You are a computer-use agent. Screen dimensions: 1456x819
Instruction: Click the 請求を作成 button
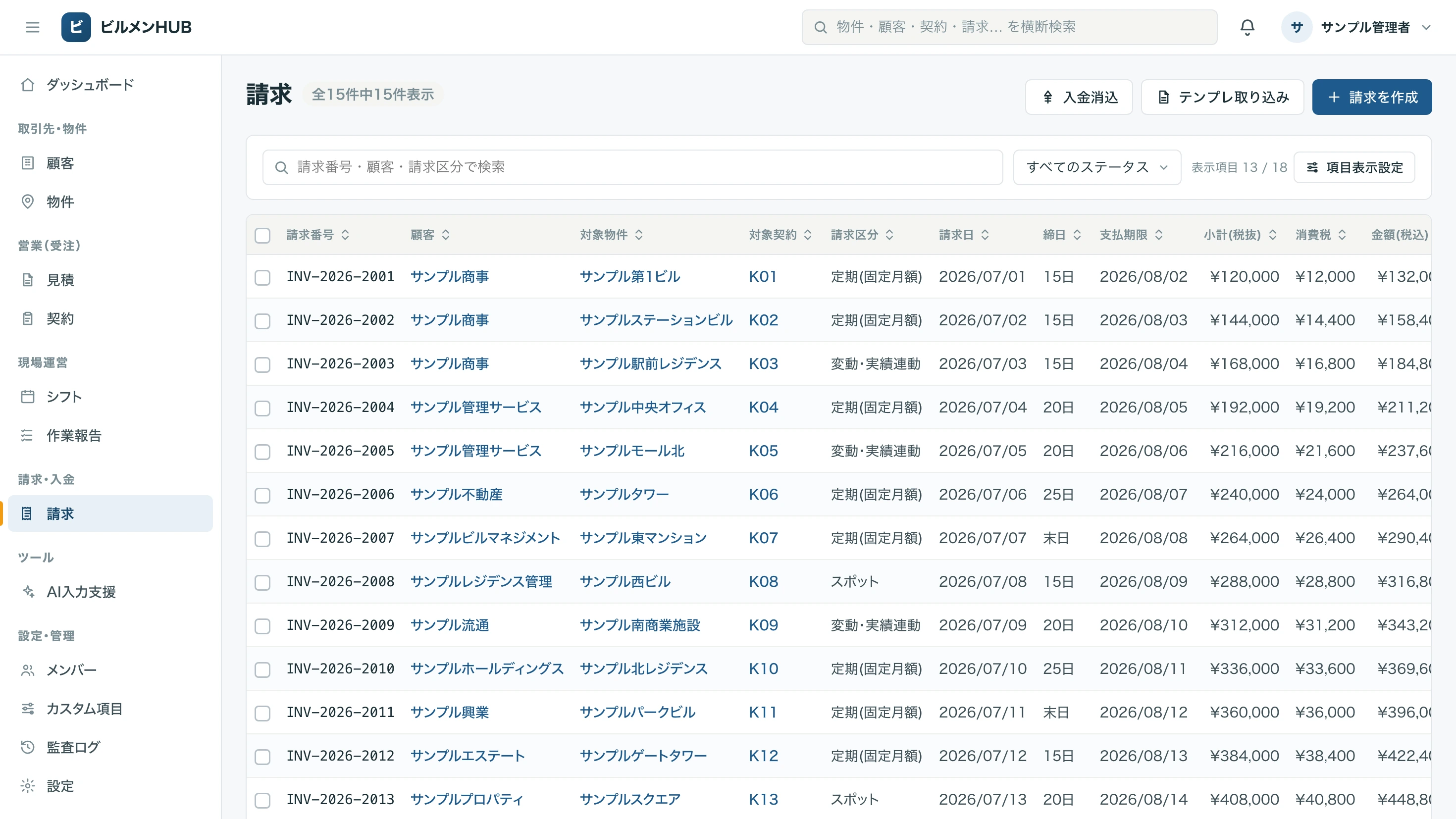point(1372,97)
